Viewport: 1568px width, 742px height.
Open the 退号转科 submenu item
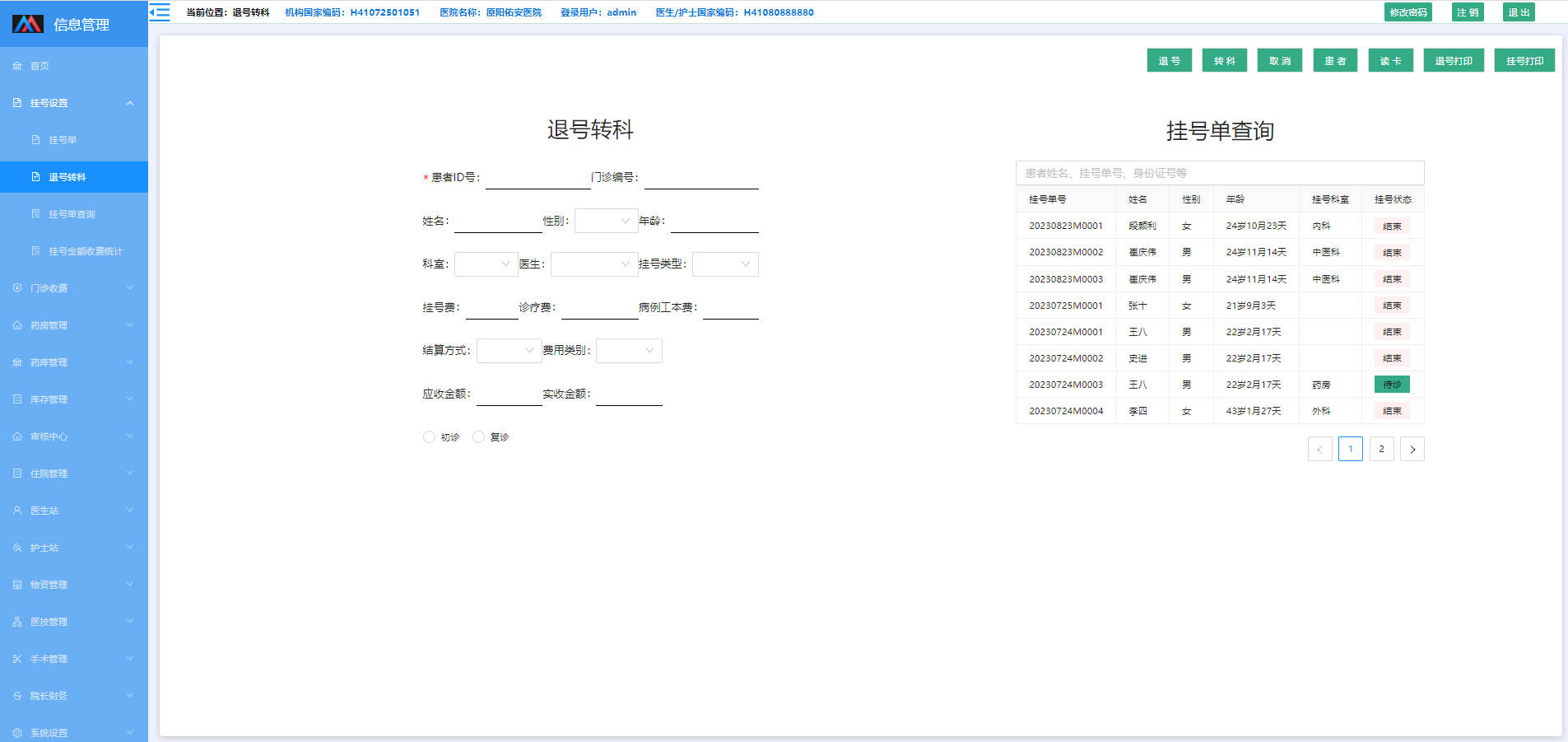point(74,177)
